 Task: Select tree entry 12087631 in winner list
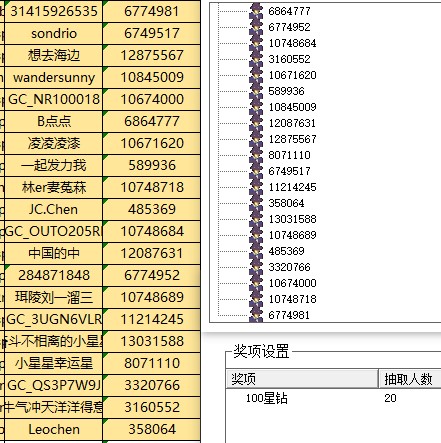click(292, 123)
